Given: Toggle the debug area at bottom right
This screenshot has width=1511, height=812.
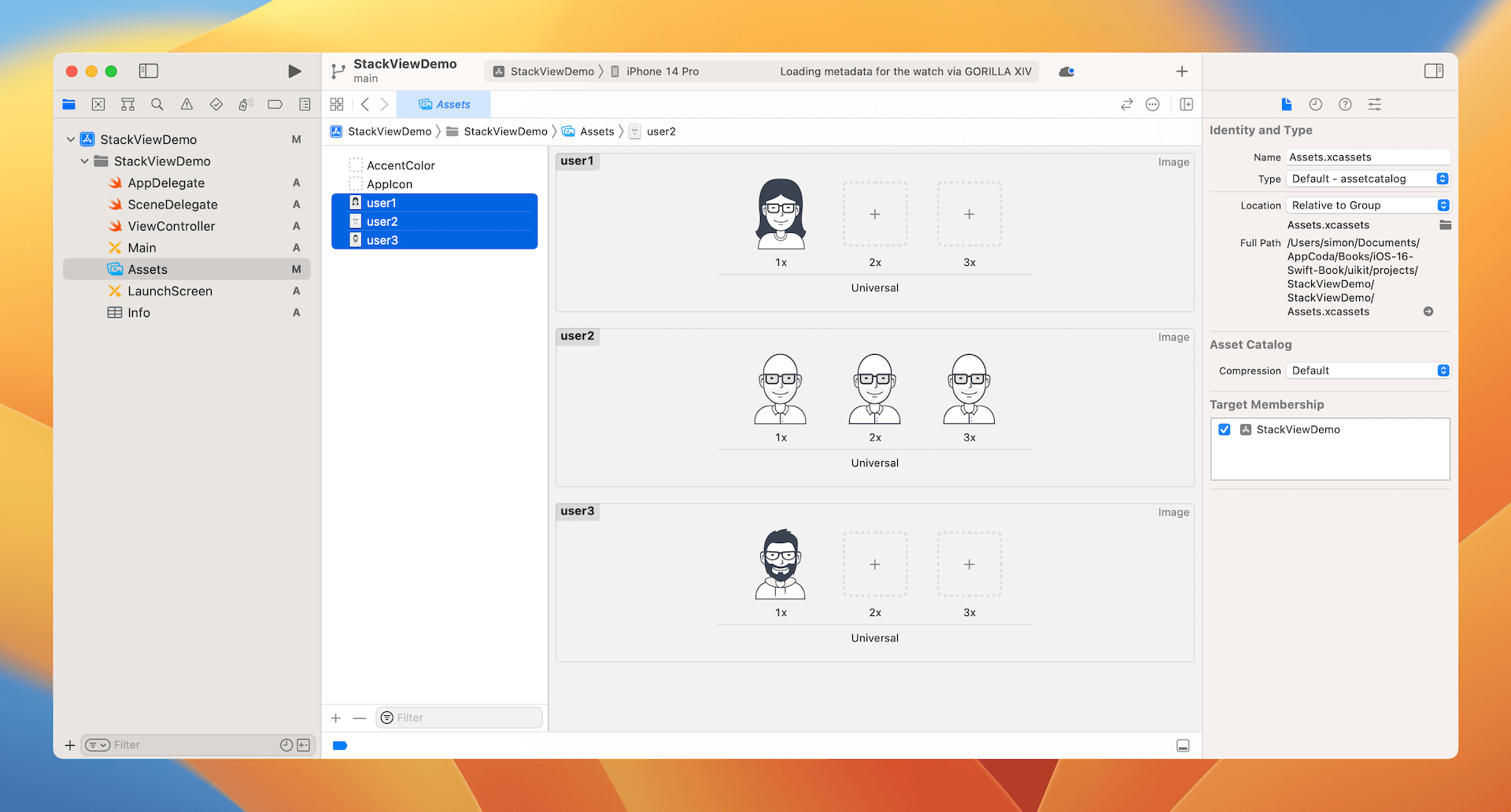Looking at the screenshot, I should 1182,746.
